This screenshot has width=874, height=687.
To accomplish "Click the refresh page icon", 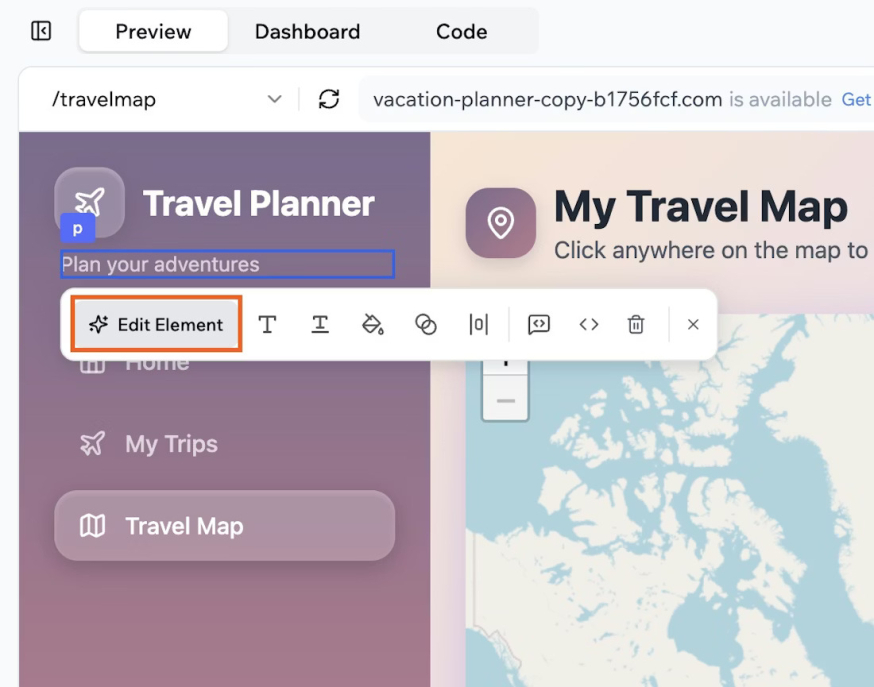I will pyautogui.click(x=328, y=99).
